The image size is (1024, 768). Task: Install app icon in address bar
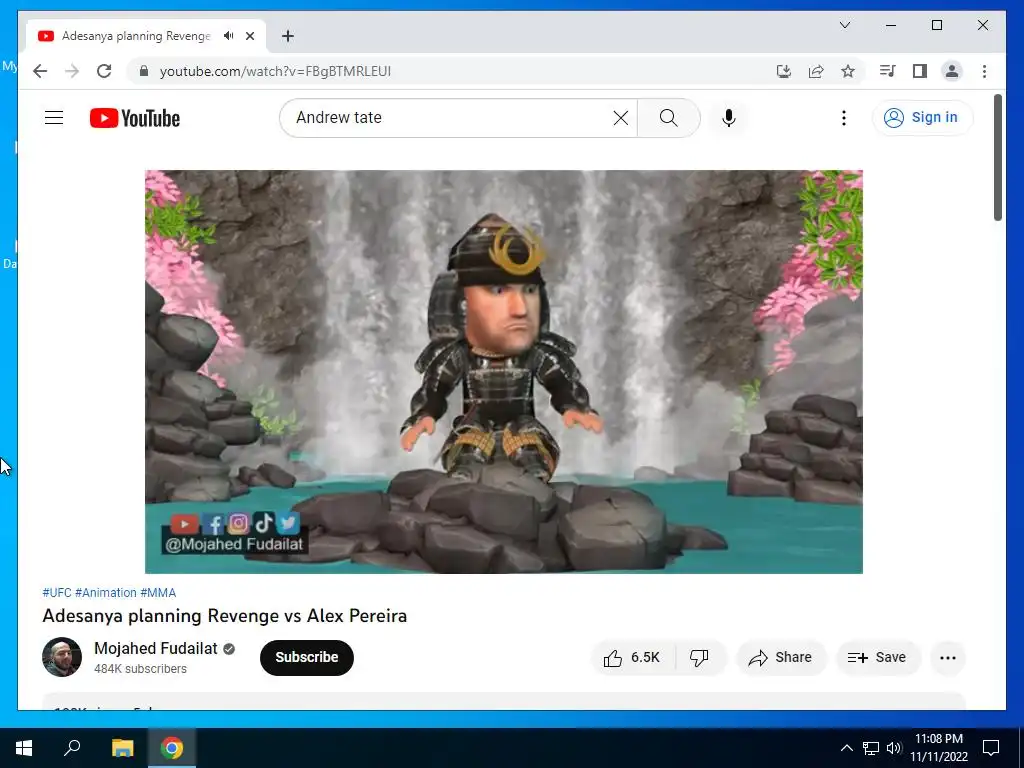tap(784, 71)
